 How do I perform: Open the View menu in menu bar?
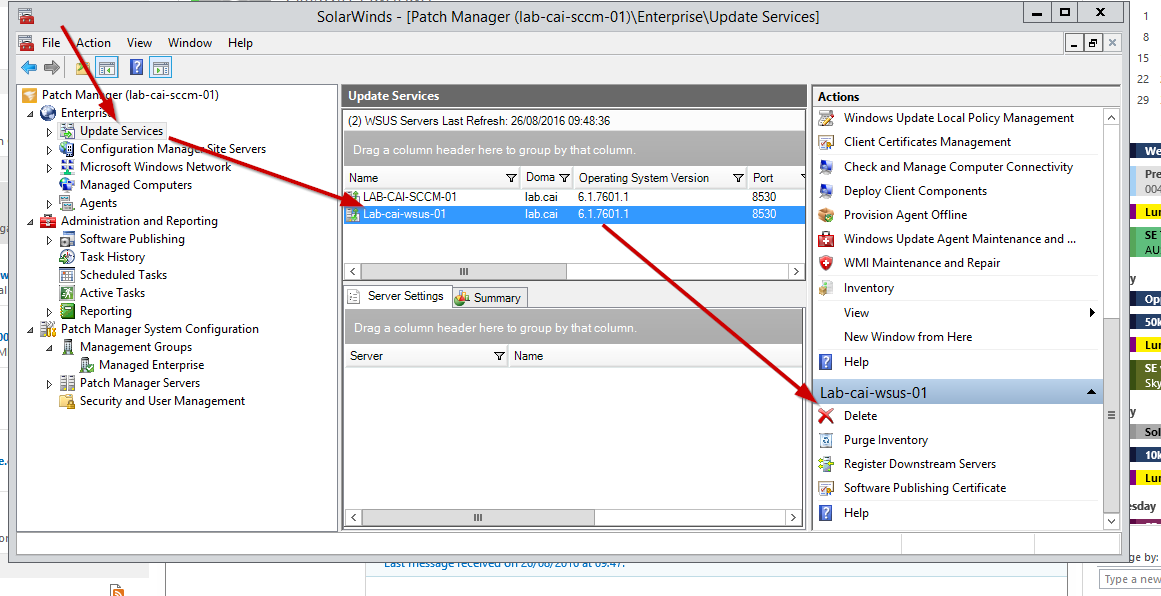(x=139, y=43)
